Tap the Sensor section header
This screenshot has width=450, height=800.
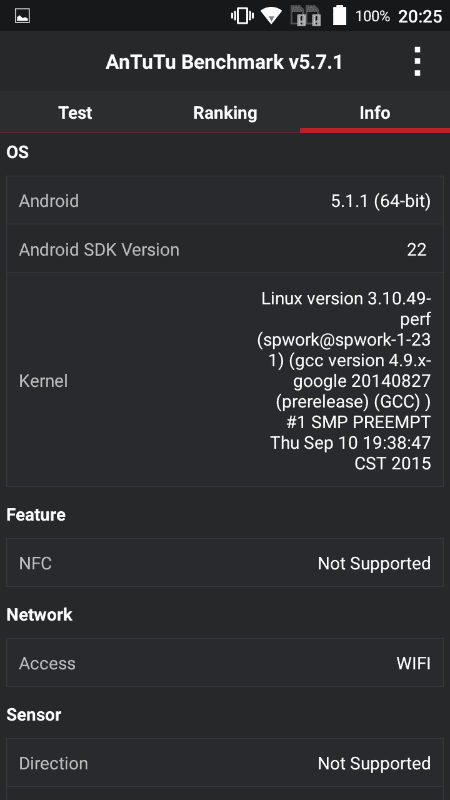[34, 715]
